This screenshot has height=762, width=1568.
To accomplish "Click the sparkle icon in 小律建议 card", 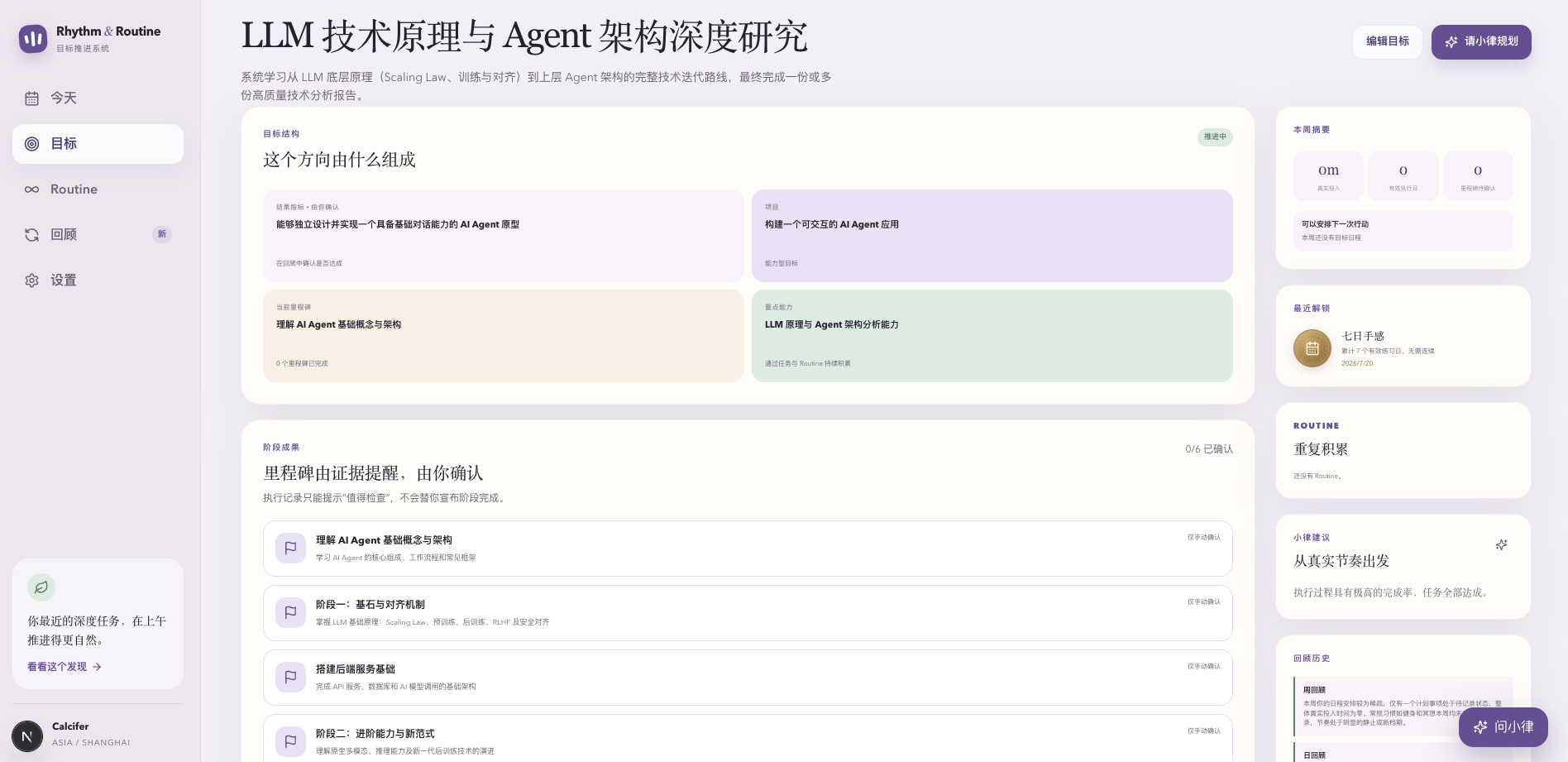I will click(1501, 544).
